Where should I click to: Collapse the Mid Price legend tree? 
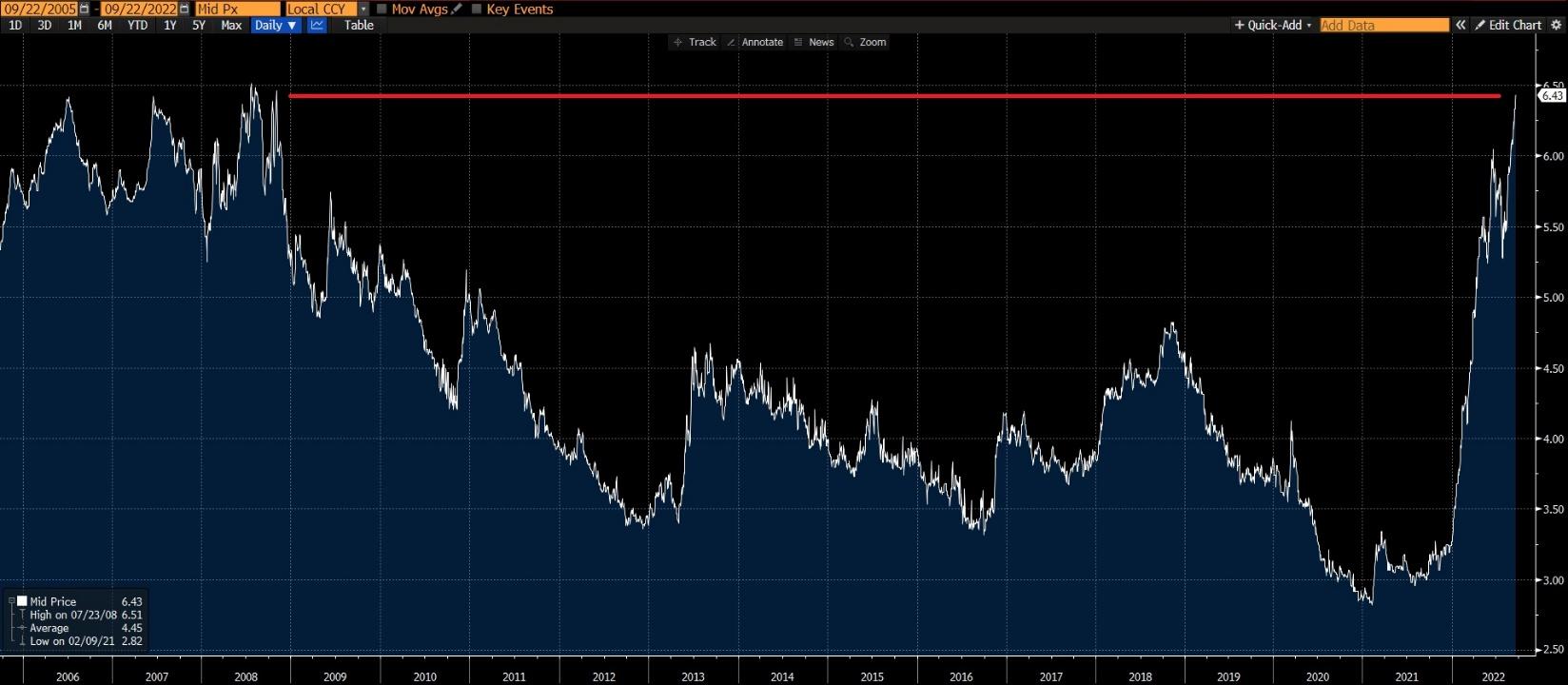click(10, 601)
